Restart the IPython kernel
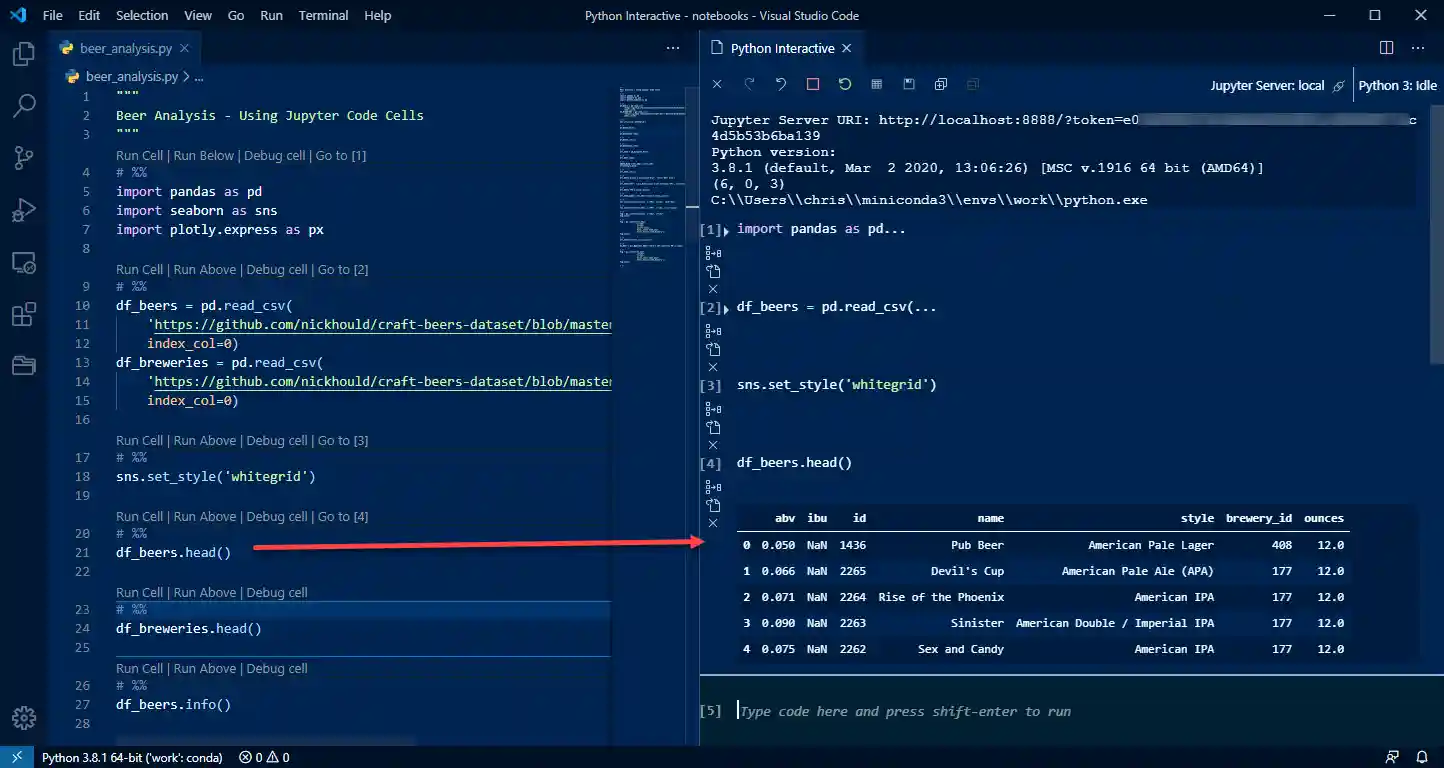The width and height of the screenshot is (1444, 768). pos(845,85)
